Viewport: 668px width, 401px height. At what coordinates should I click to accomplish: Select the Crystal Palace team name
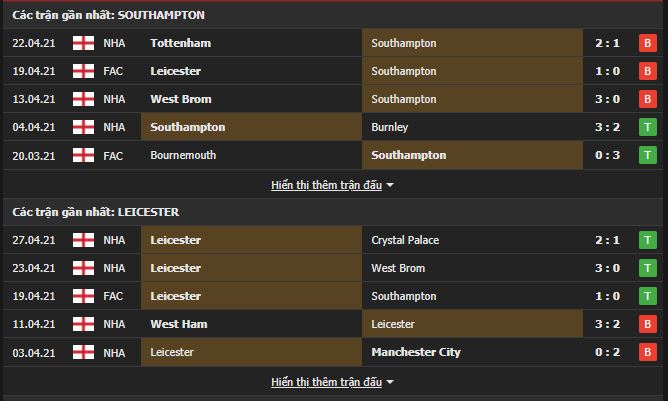coord(405,240)
